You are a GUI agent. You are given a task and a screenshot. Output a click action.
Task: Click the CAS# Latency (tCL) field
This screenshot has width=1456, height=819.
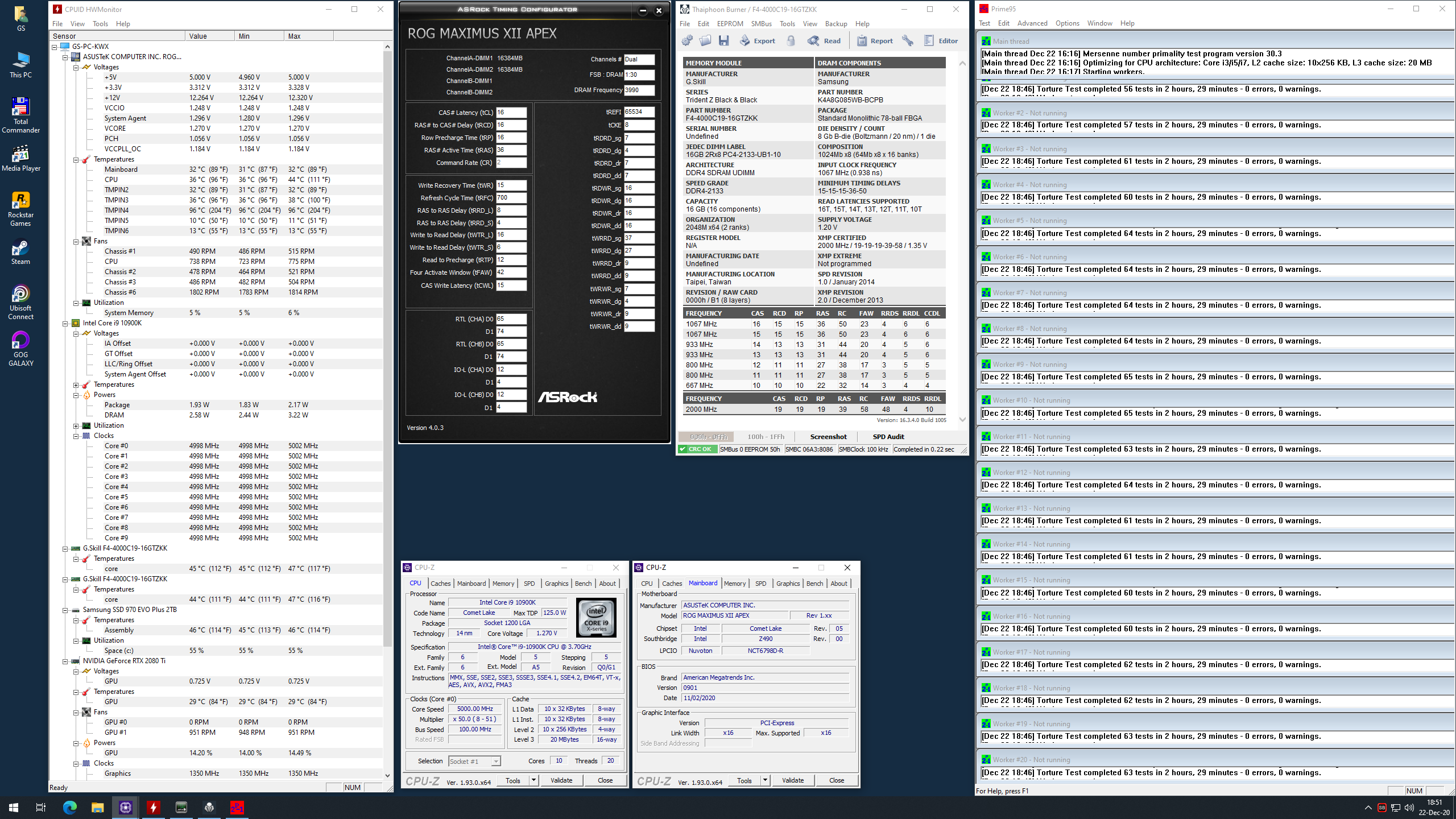click(x=511, y=113)
